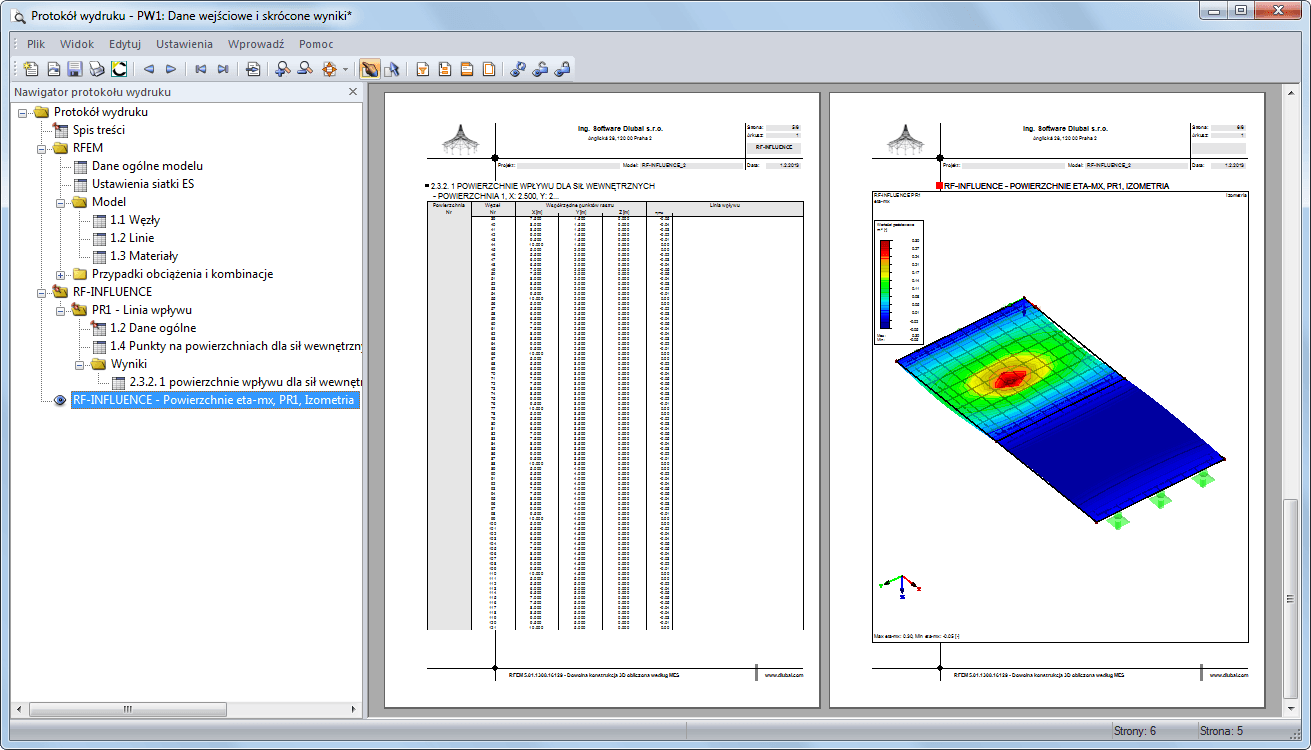This screenshot has width=1311, height=750.
Task: Click the preview scrollbar down arrow
Action: coord(1290,707)
